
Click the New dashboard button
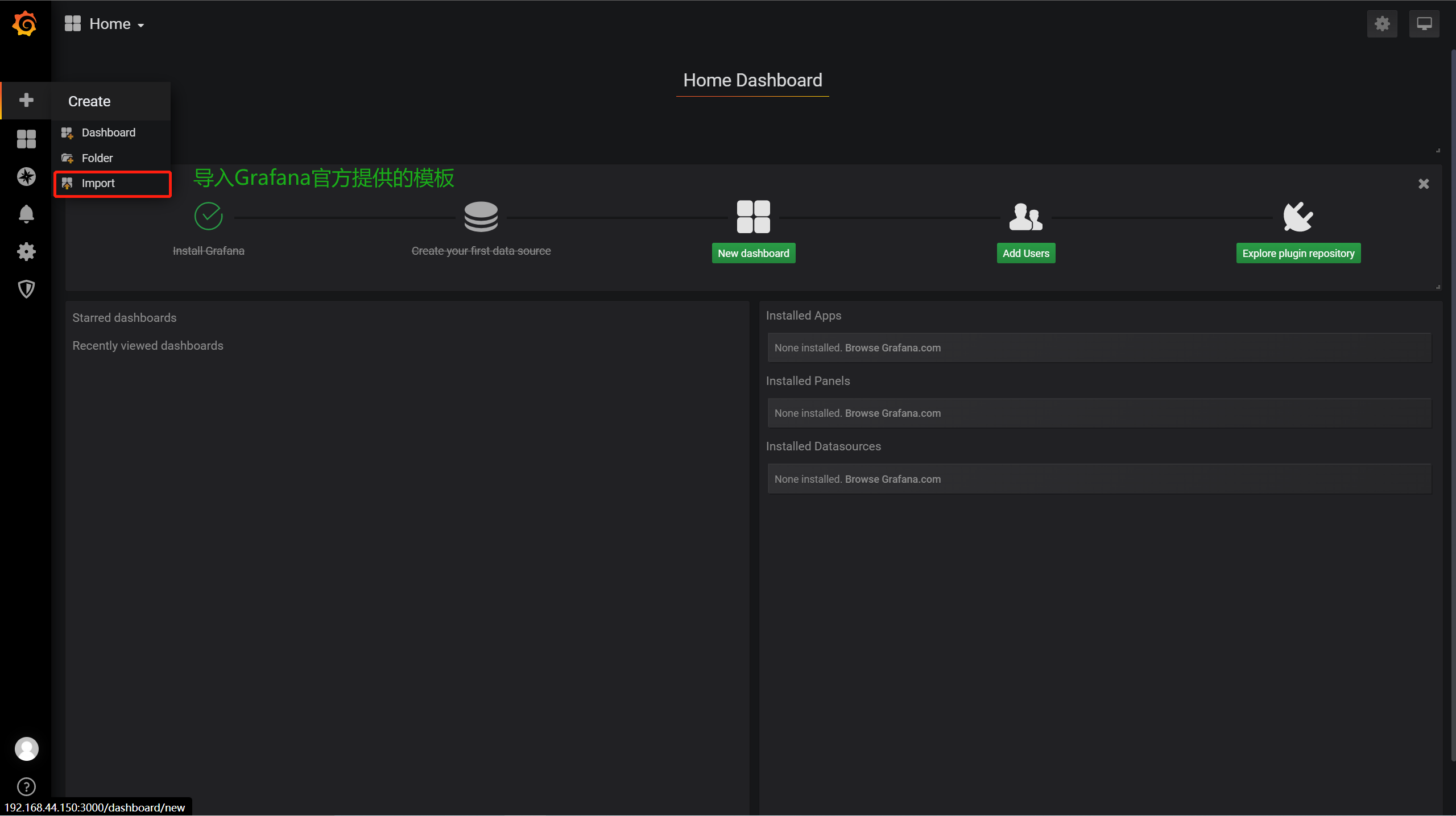tap(753, 253)
